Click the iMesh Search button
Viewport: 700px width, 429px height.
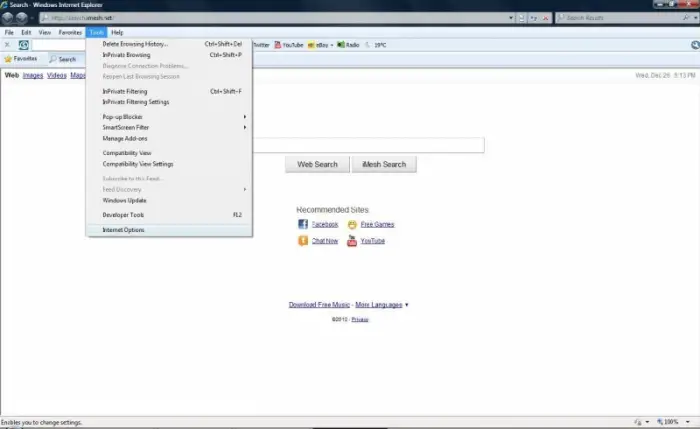[x=384, y=164]
